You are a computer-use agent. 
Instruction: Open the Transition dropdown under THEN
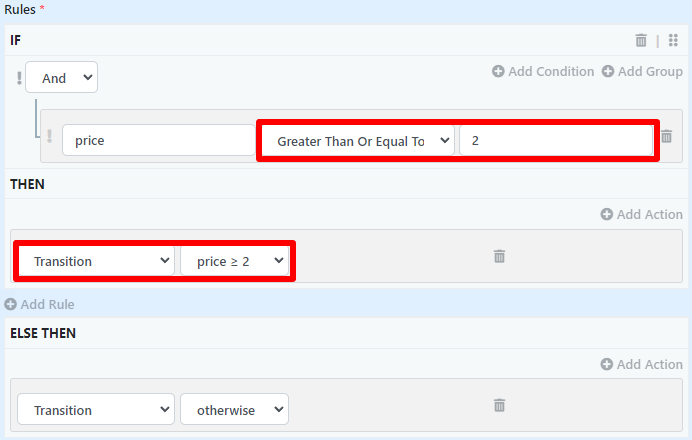(x=97, y=261)
